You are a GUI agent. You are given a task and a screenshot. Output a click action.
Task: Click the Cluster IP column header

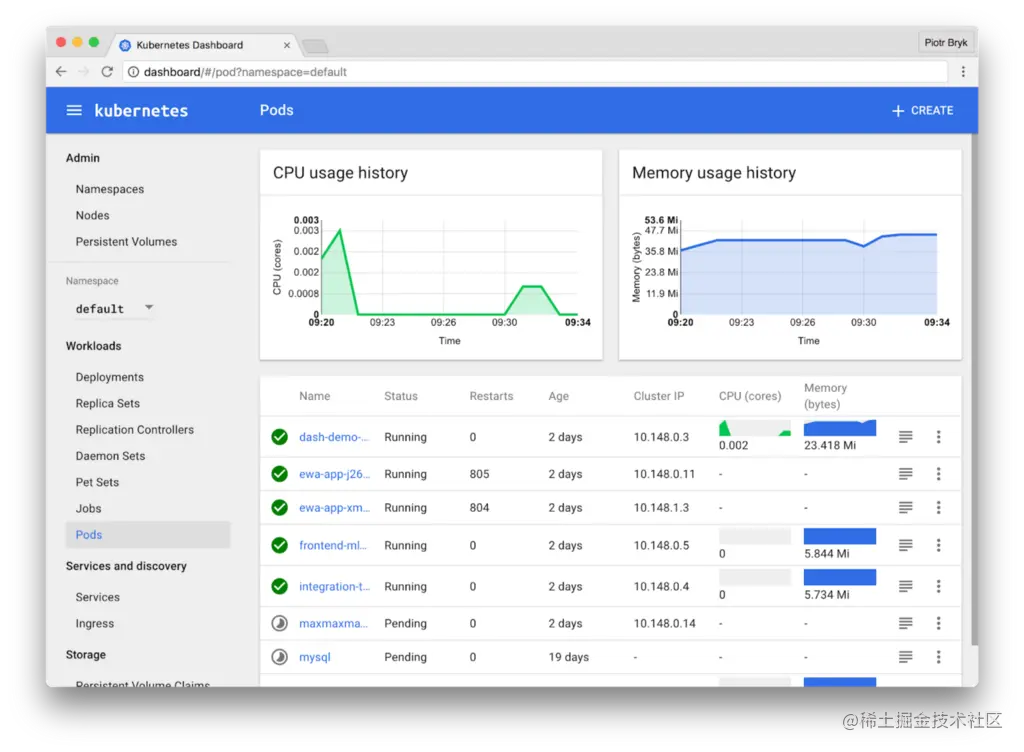(659, 396)
